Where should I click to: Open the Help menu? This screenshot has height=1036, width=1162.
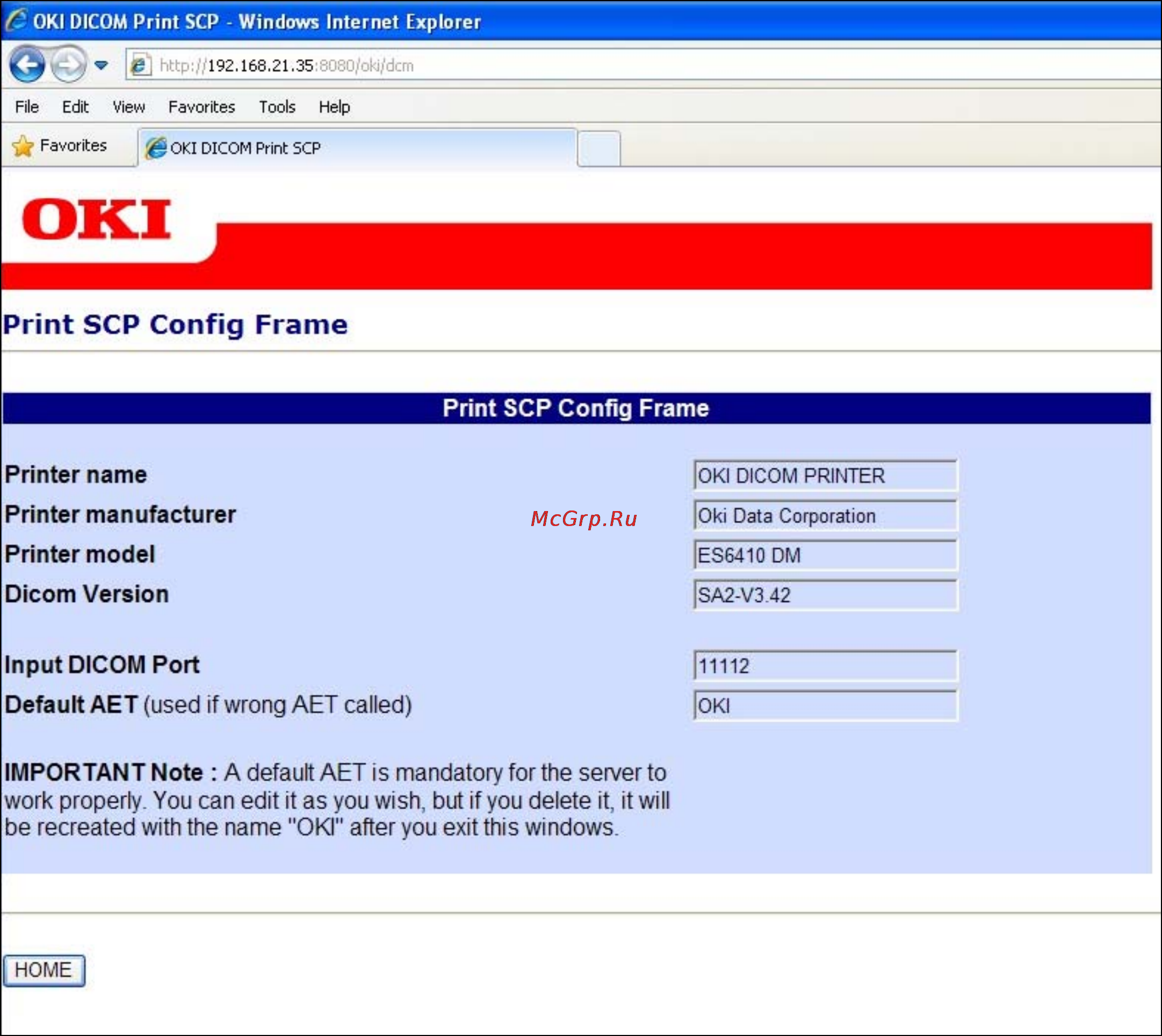tap(334, 107)
